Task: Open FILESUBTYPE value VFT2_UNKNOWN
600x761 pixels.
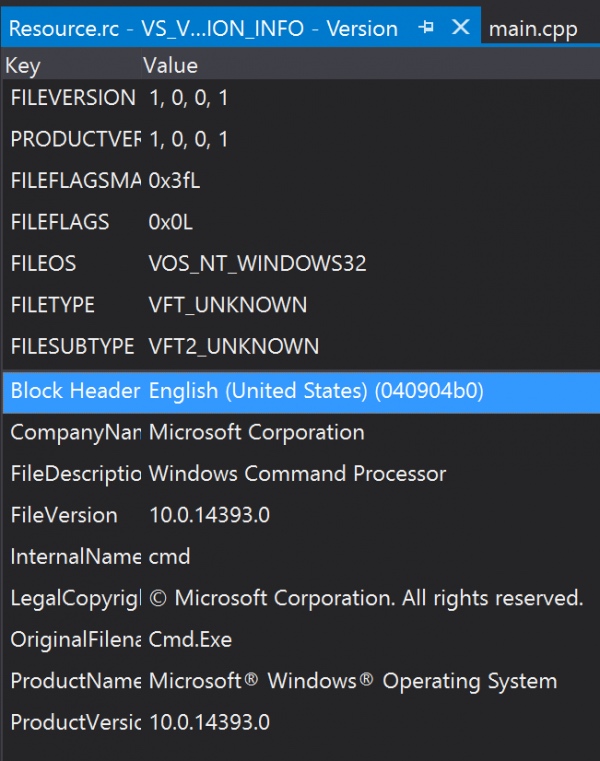Action: pos(234,347)
